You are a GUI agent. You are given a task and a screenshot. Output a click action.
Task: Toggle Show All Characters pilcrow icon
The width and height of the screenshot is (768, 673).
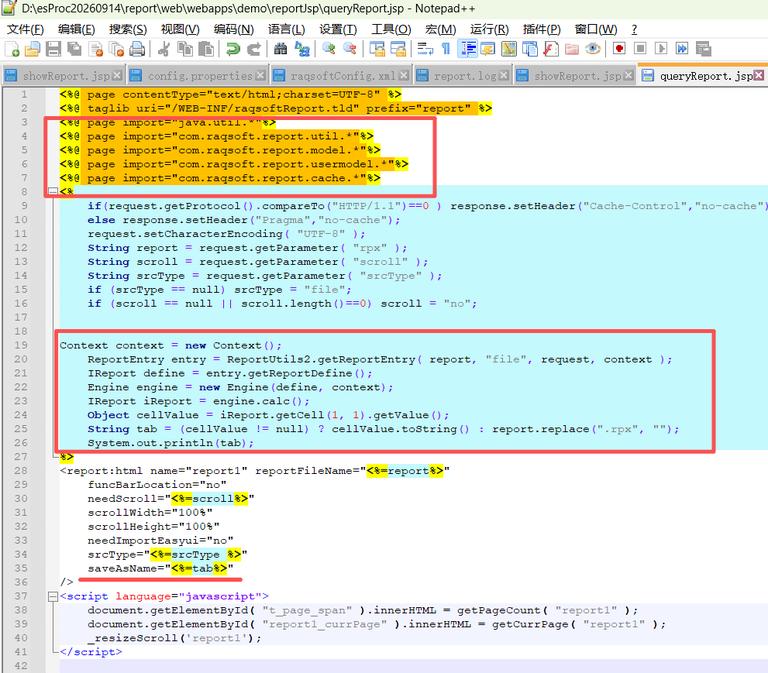click(446, 49)
